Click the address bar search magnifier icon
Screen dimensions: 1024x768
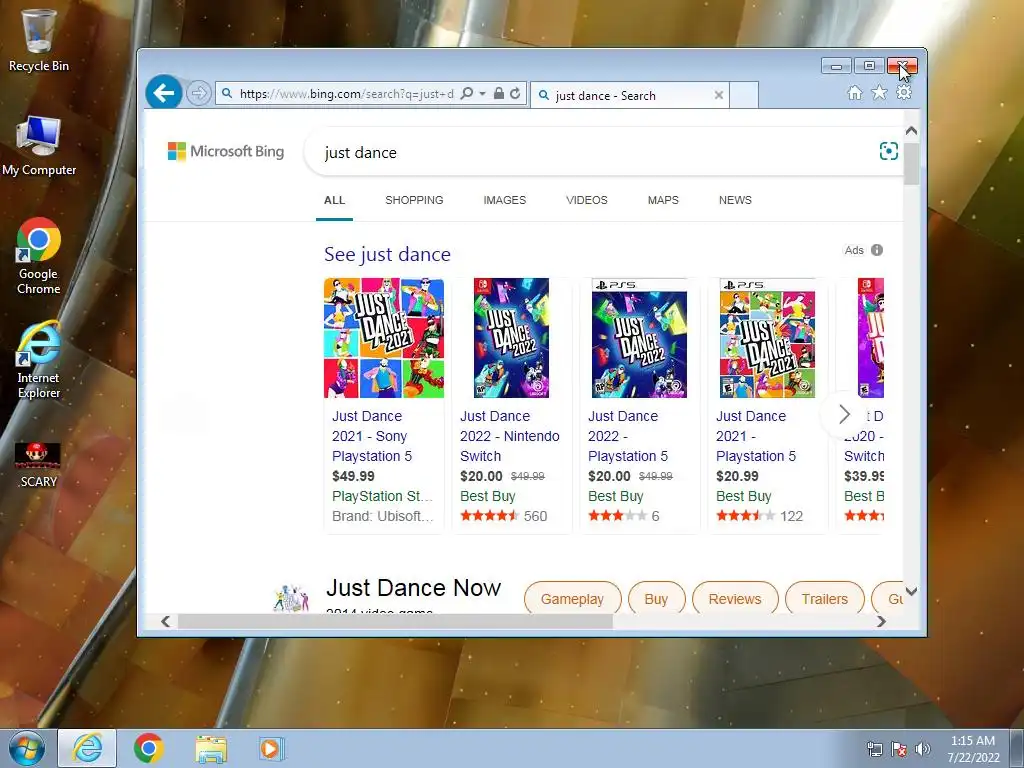click(467, 93)
